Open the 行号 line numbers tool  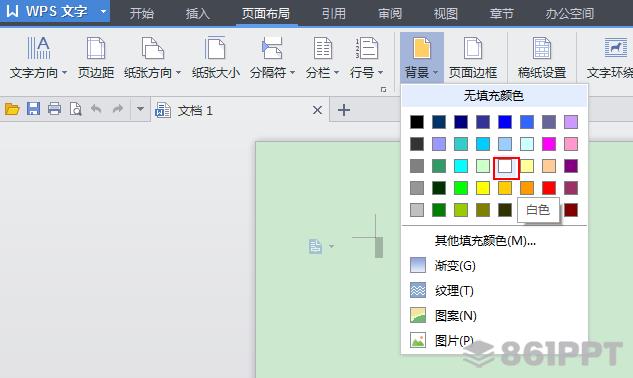(x=367, y=57)
